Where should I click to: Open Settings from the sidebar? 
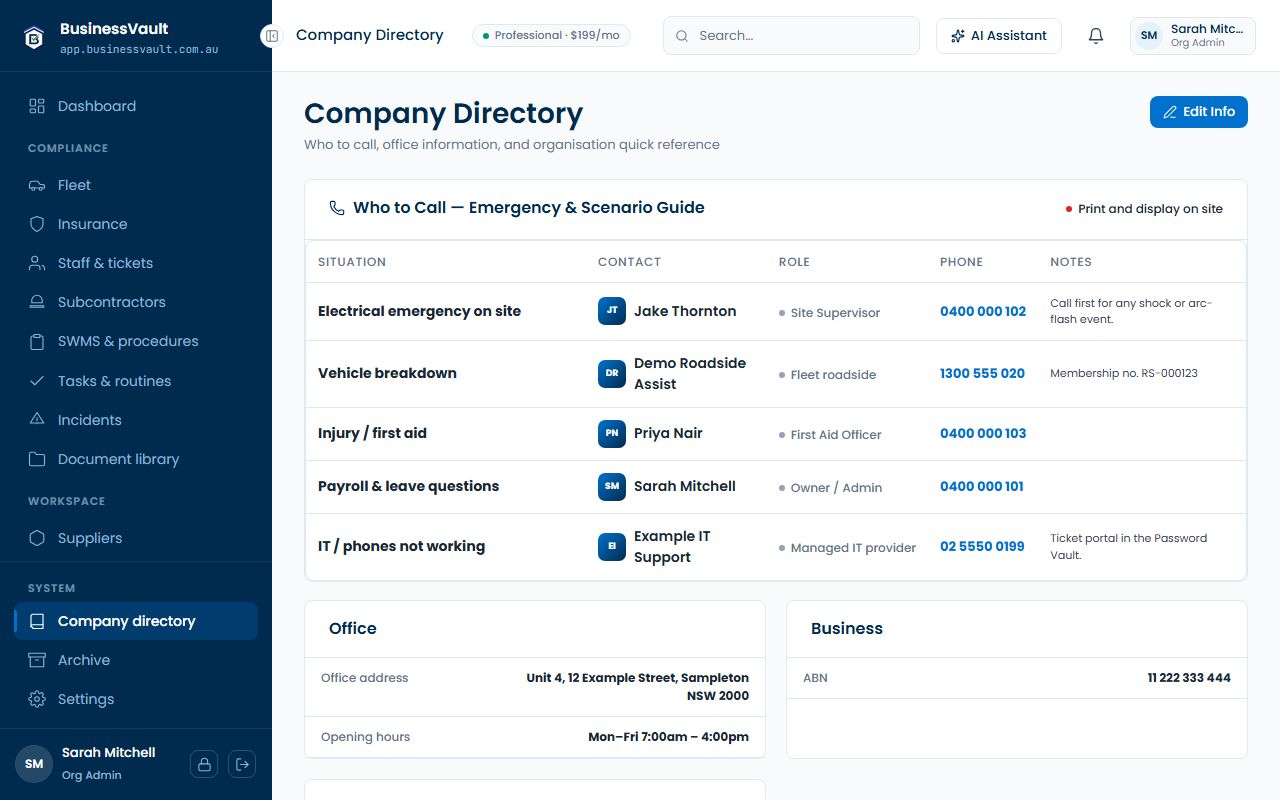point(136,699)
